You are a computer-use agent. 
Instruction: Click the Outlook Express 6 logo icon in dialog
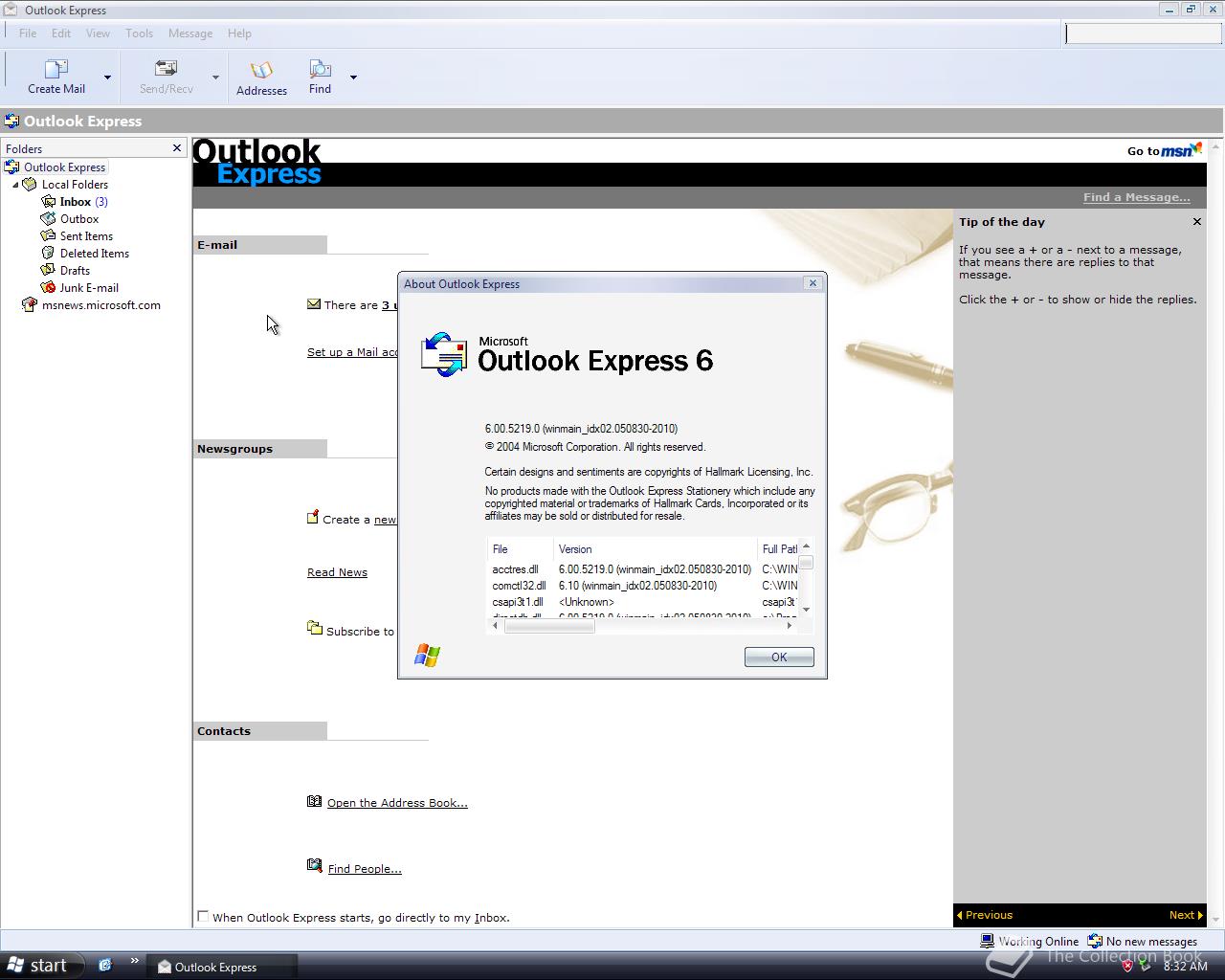(444, 355)
